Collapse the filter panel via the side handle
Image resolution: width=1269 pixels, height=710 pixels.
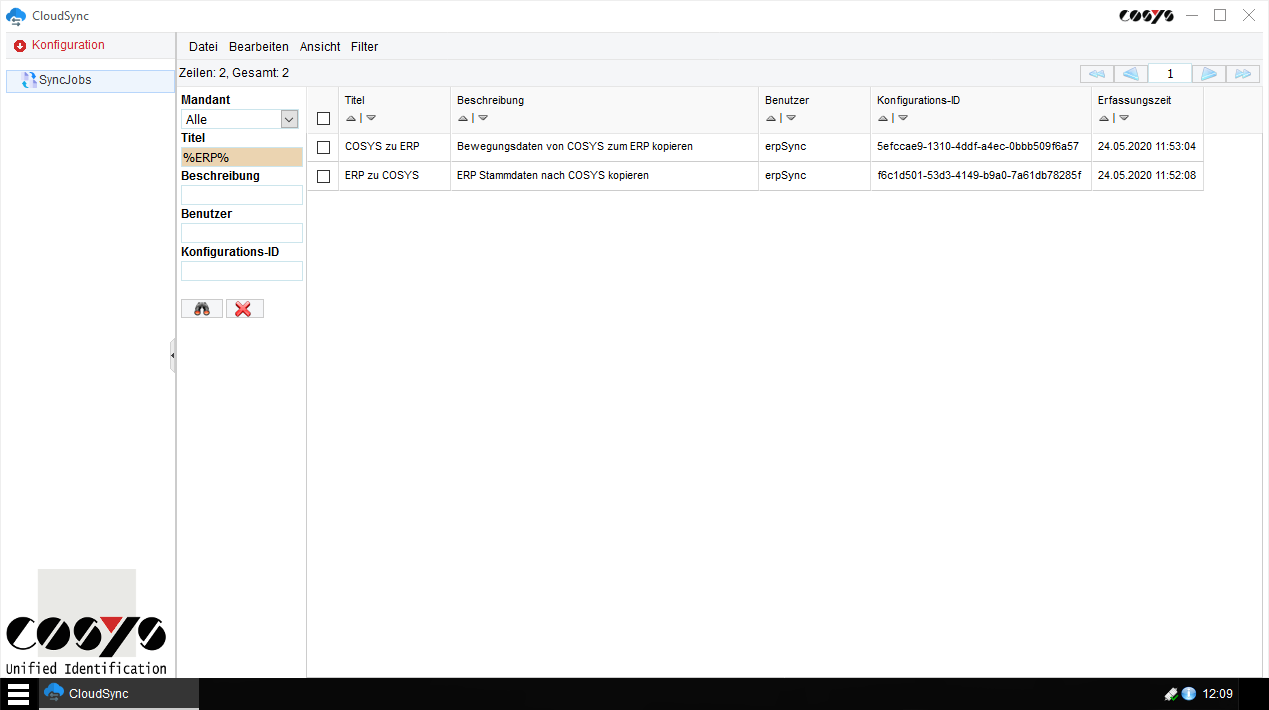coord(173,355)
